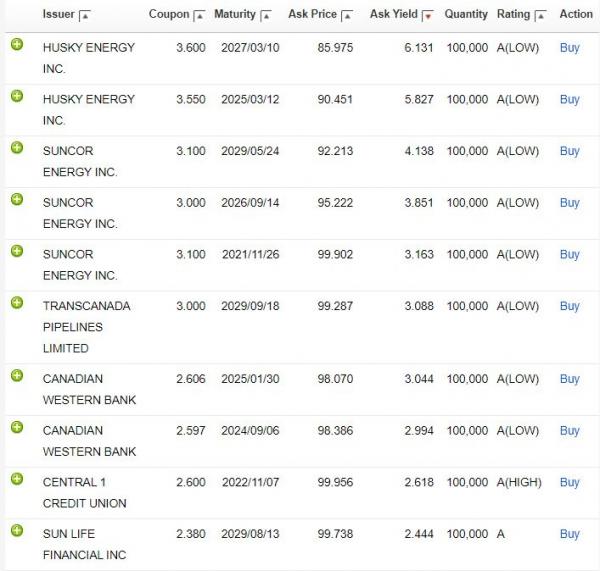This screenshot has width=600, height=571.
Task: Select the coupon value 2.597
Action: (191, 431)
